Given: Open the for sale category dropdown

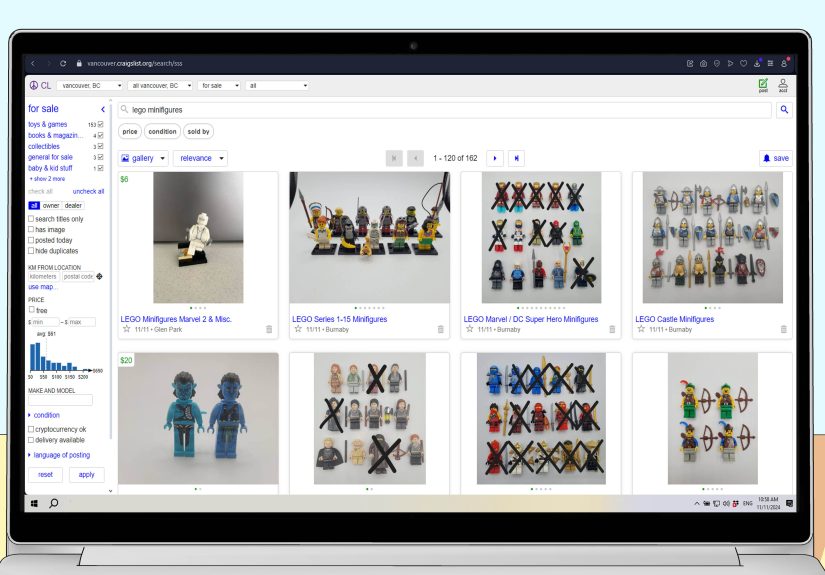Looking at the screenshot, I should tap(219, 85).
